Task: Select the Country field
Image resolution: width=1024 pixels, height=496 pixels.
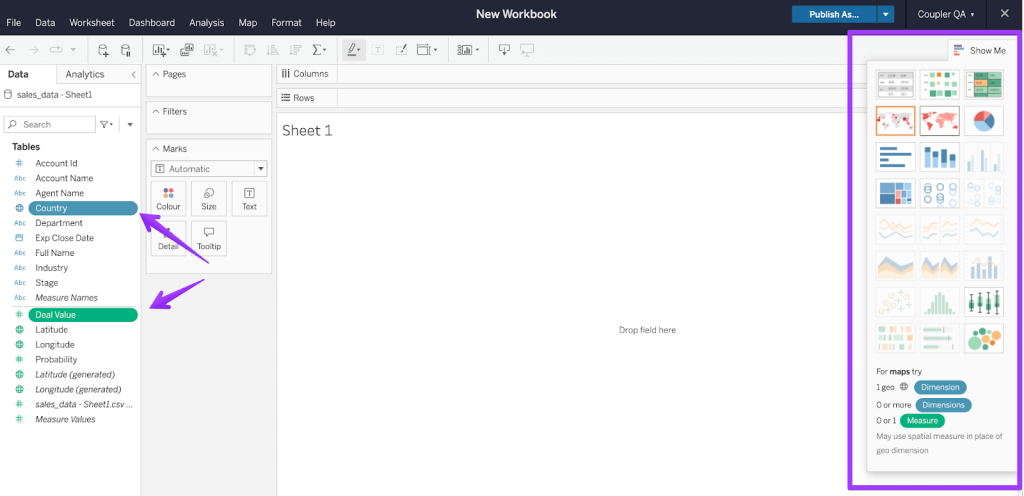Action: coord(83,208)
